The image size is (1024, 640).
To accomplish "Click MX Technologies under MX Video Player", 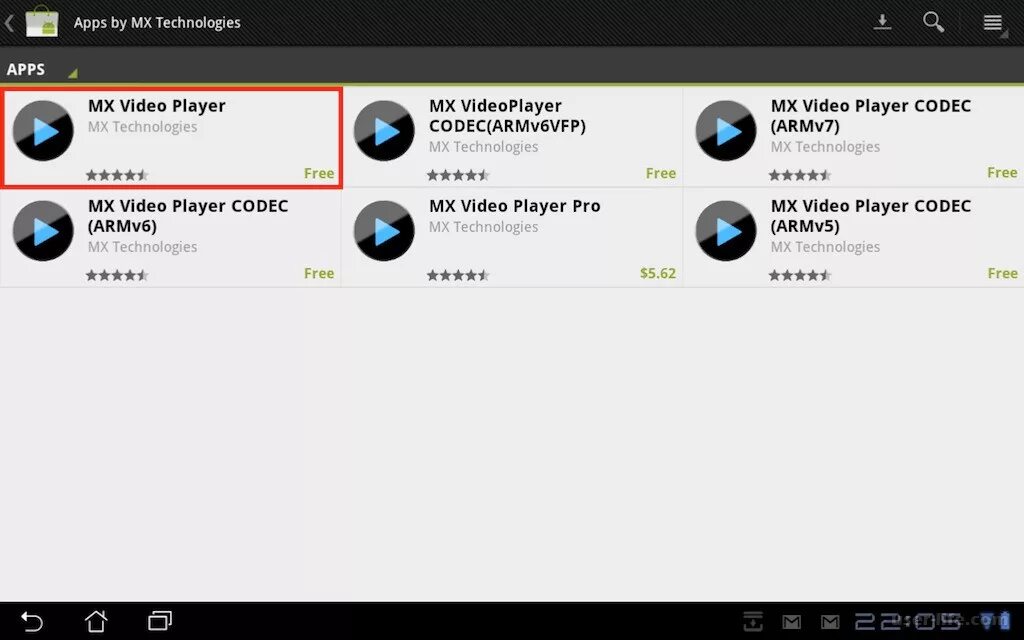I will (x=142, y=127).
